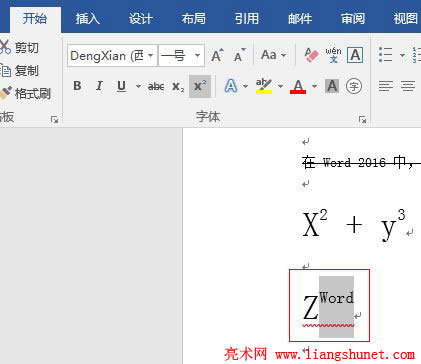The image size is (421, 364).
Task: Click the y³ term in the document
Action: [393, 224]
